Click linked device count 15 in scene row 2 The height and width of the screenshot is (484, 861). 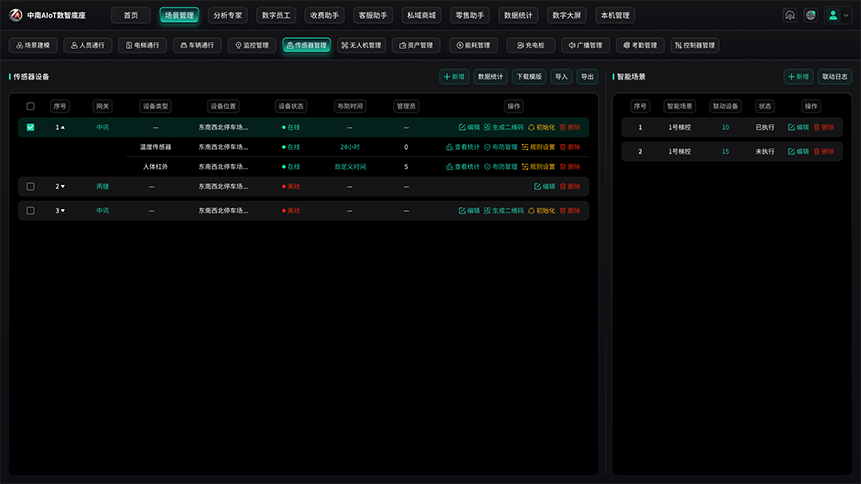tap(725, 151)
